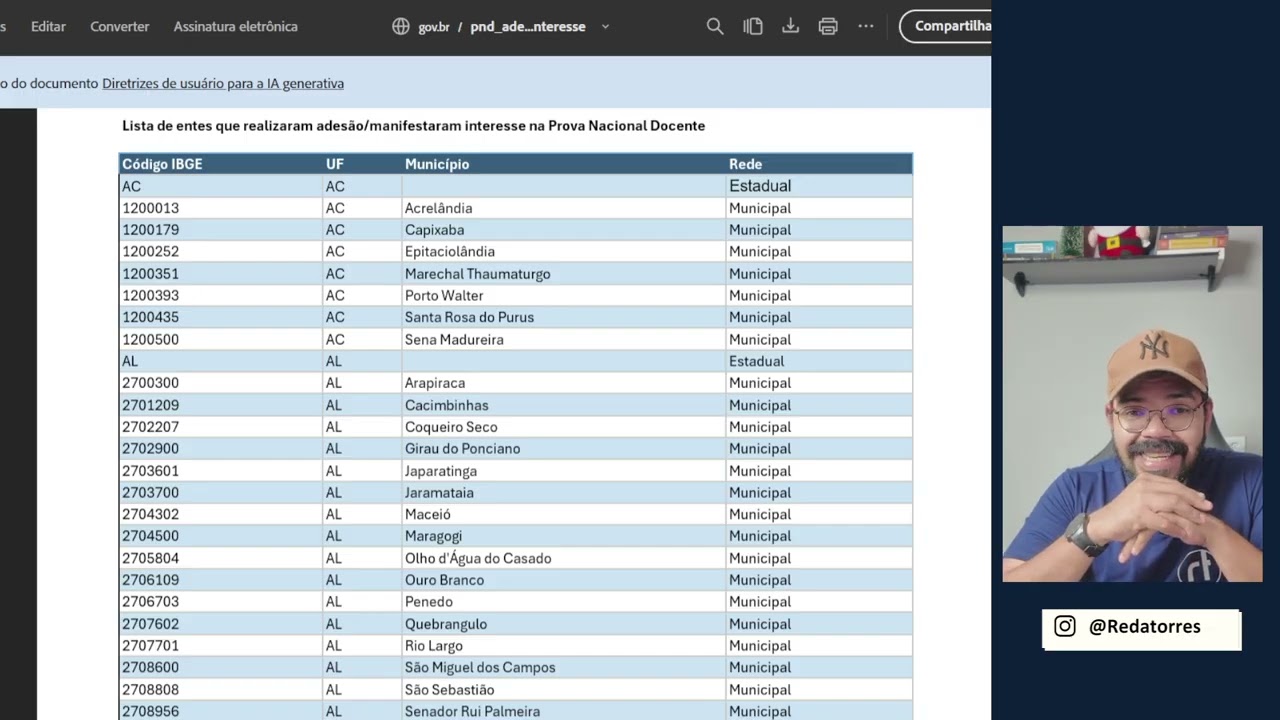Select the Capixaba municipality cell
The width and height of the screenshot is (1280, 720).
[563, 230]
